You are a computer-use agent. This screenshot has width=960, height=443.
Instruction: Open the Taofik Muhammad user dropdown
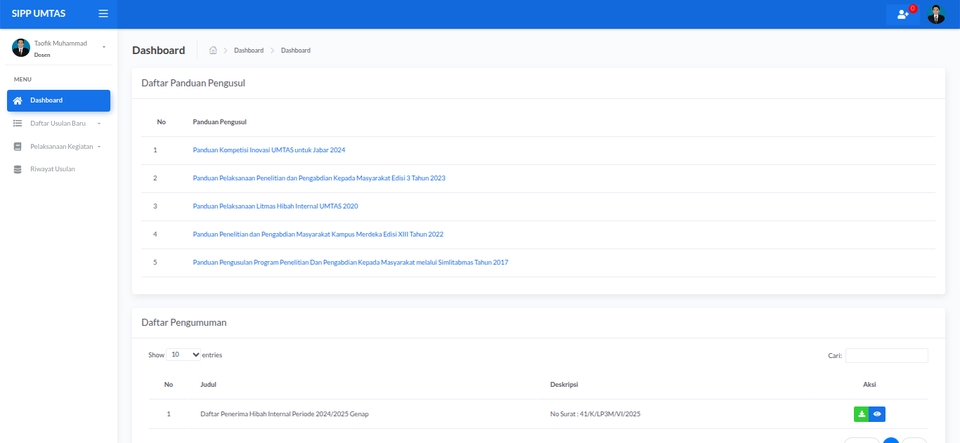[x=103, y=47]
